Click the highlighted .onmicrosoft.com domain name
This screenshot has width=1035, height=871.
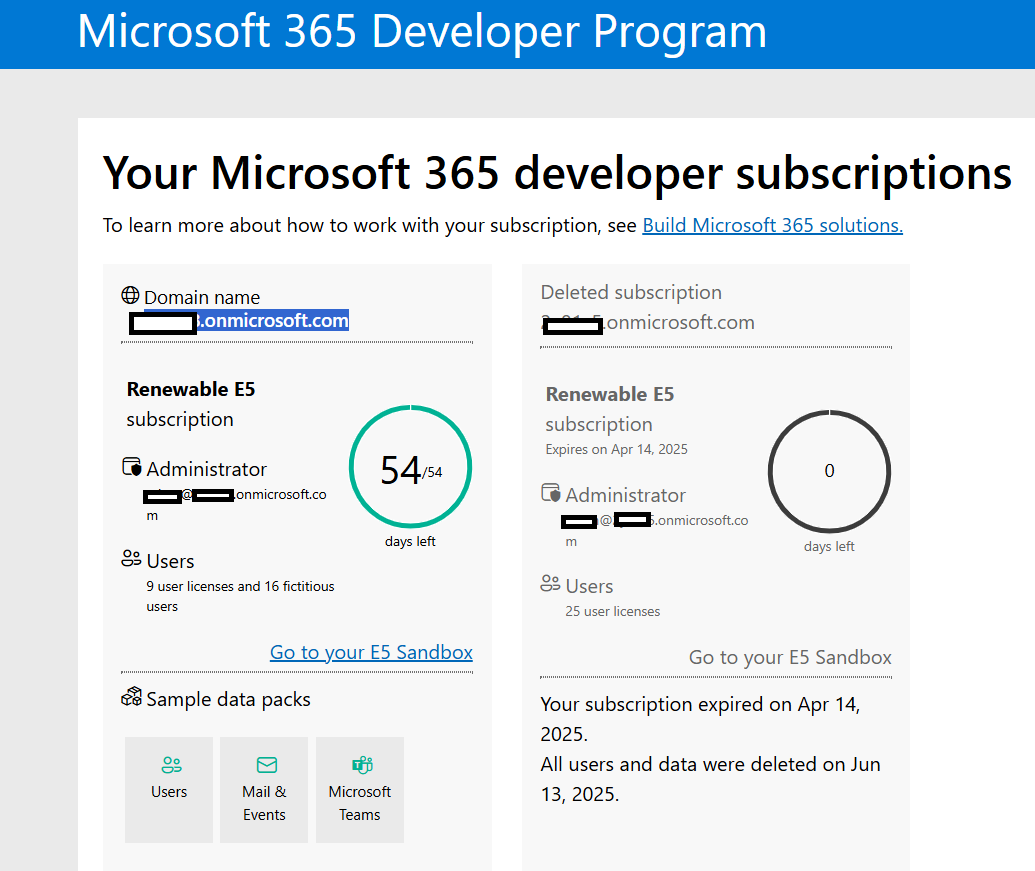coord(246,321)
